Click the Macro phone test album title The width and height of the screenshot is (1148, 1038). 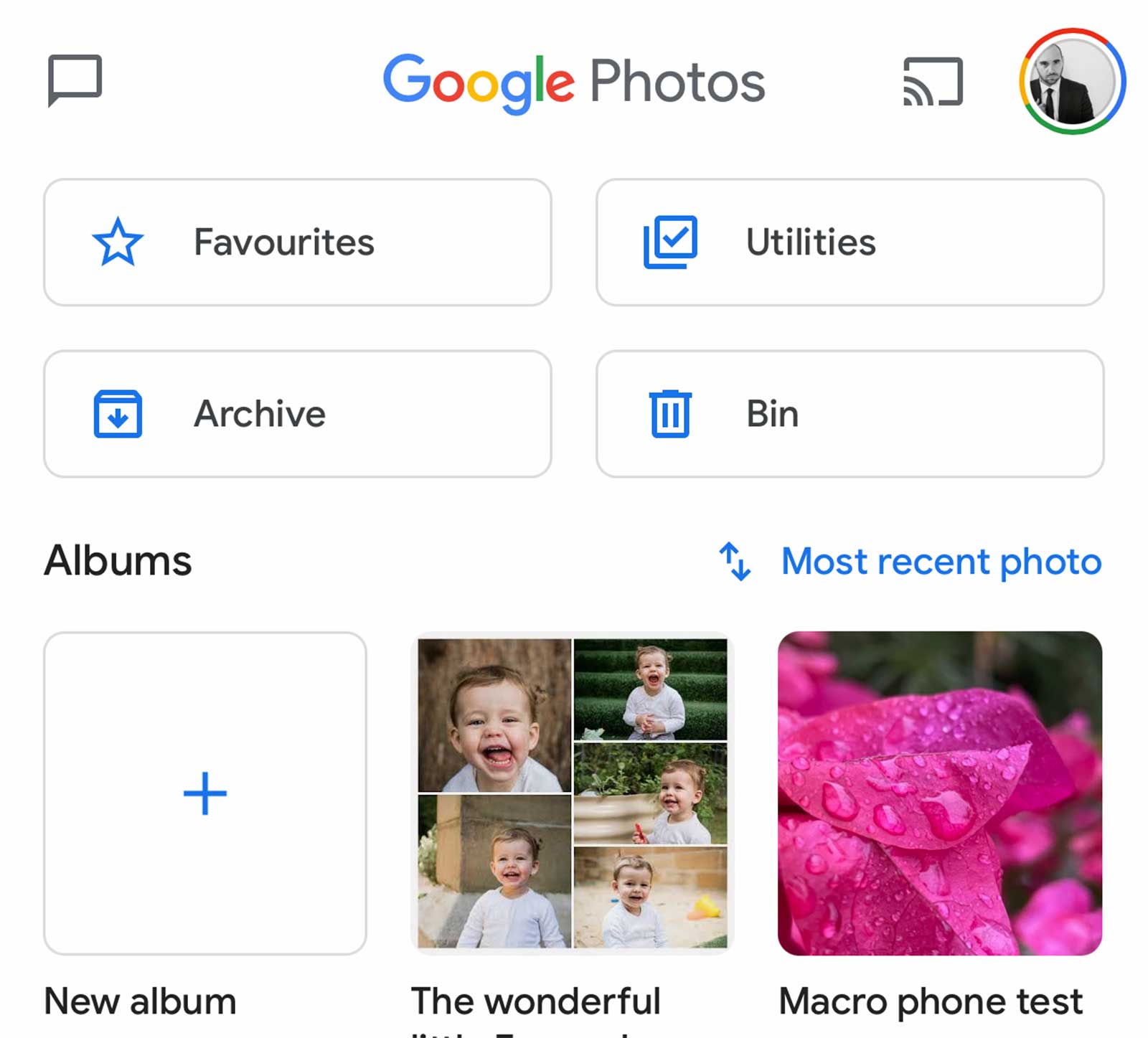(x=931, y=1001)
